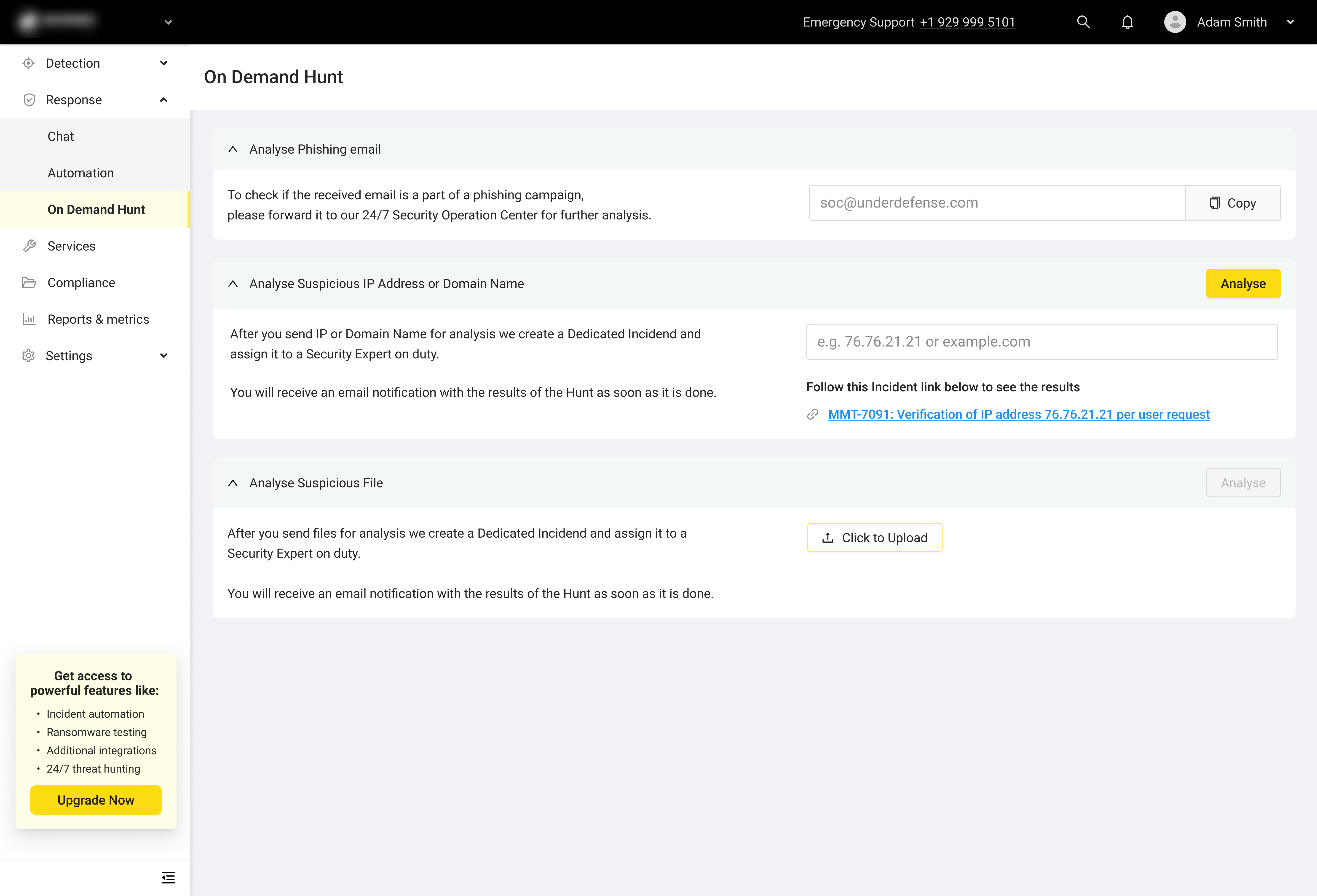
Task: Click Upgrade Now button
Action: tap(96, 800)
